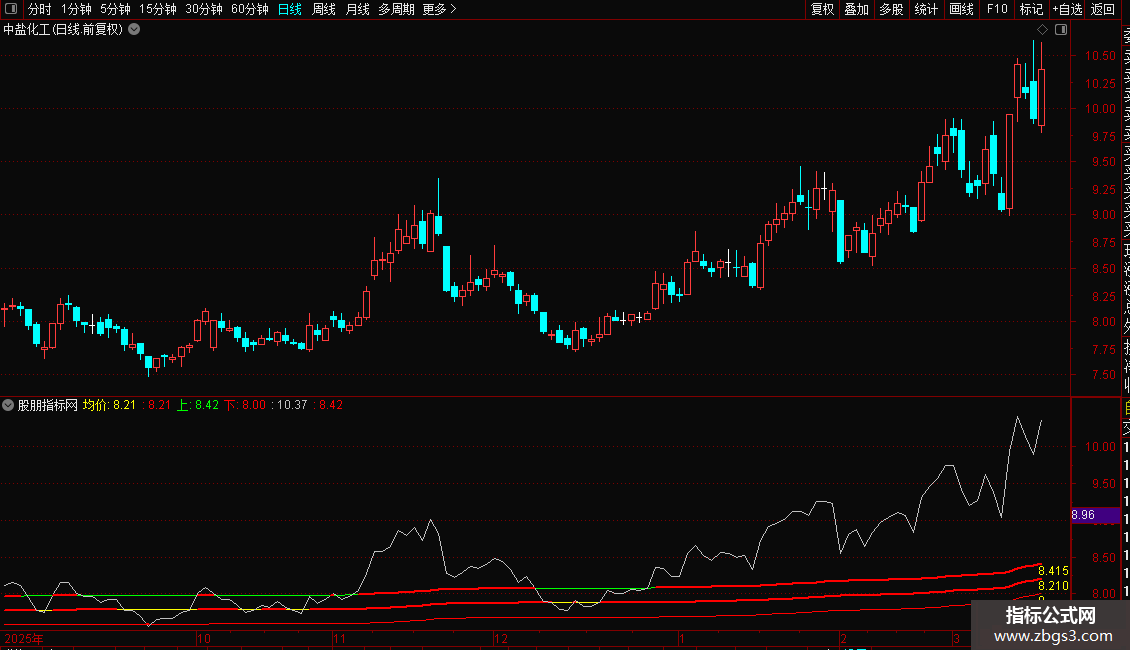Click month 11 marker on time axis
This screenshot has height=650, width=1130.
coord(339,638)
